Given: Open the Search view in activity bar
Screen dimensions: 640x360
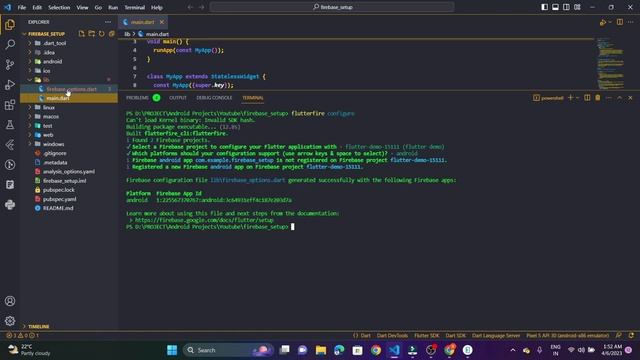Looking at the screenshot, I should click(10, 44).
